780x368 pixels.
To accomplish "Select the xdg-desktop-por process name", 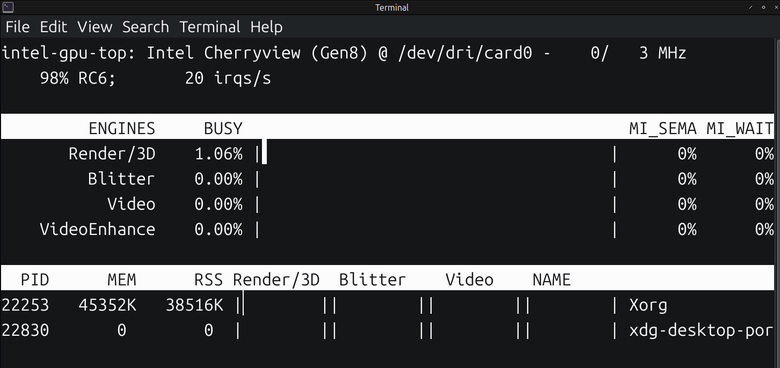I will point(701,330).
